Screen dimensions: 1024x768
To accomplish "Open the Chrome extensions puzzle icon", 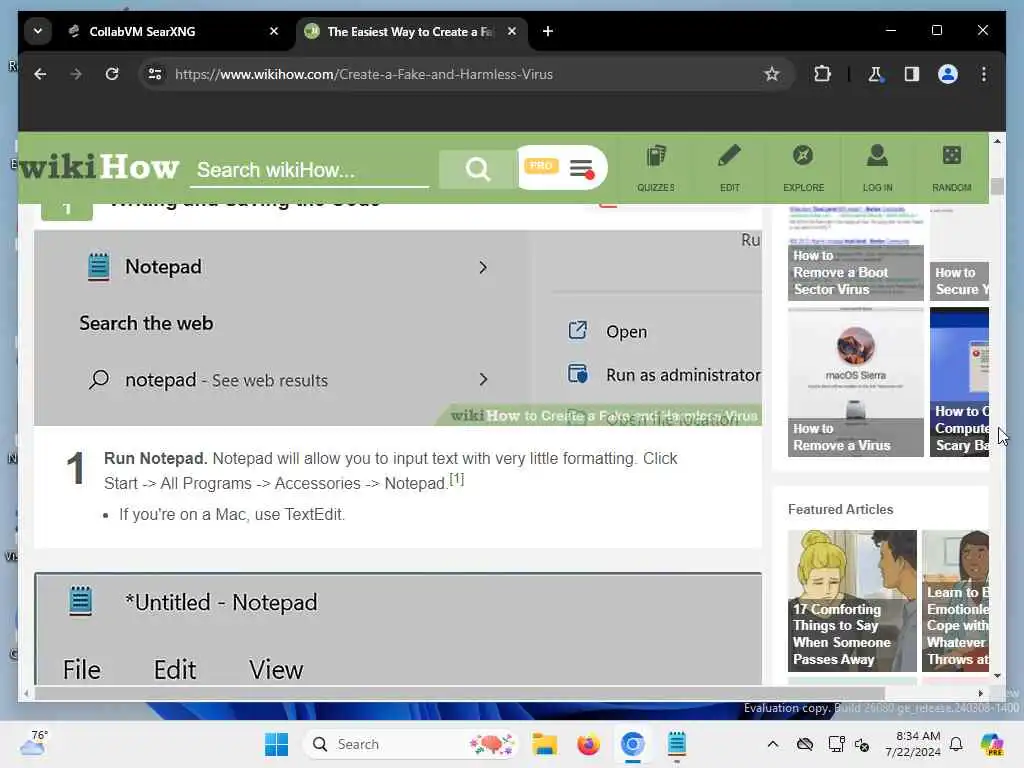I will click(822, 74).
